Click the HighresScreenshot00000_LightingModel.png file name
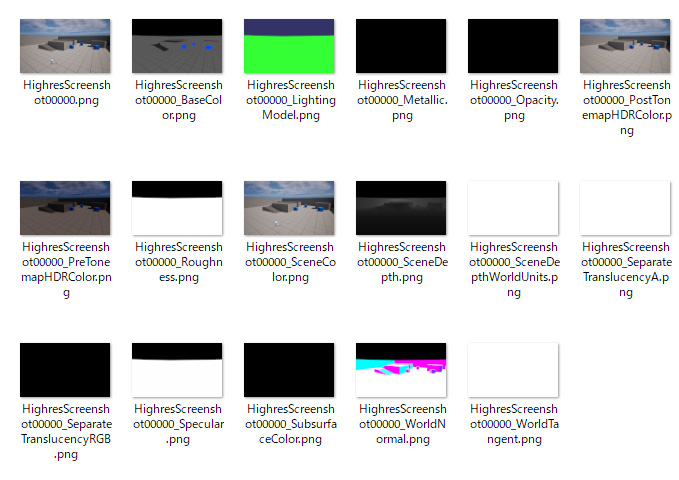This screenshot has height=480, width=679. 291,100
